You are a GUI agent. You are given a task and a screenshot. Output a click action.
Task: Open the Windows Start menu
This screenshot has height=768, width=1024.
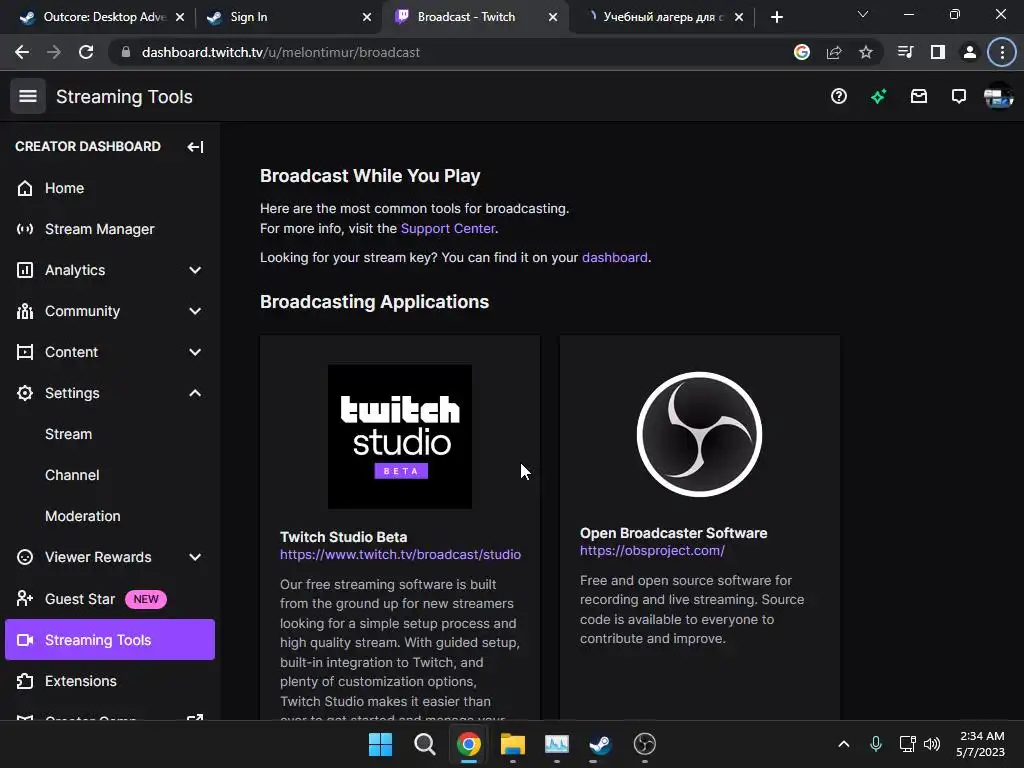coord(381,744)
